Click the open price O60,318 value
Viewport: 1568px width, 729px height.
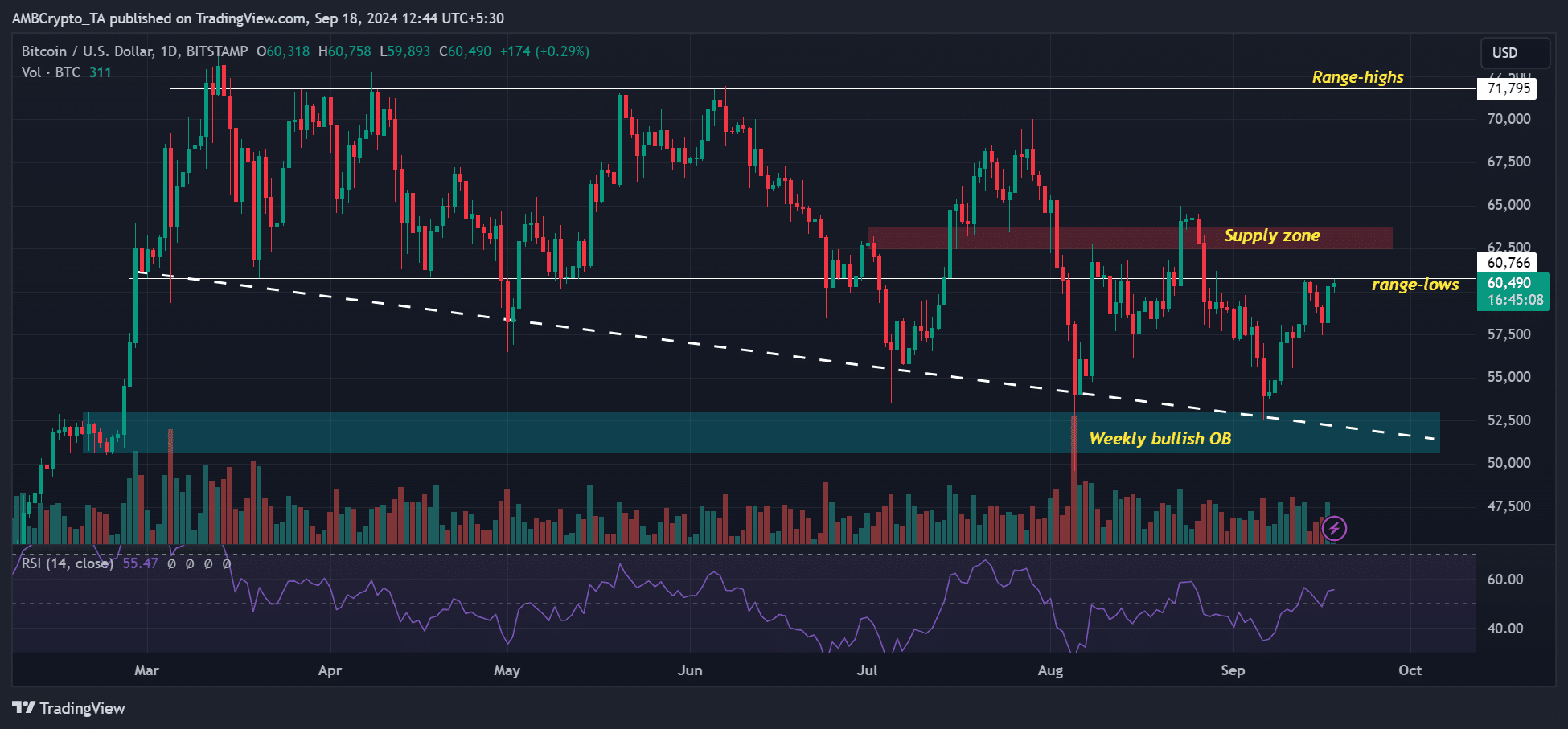(x=283, y=51)
